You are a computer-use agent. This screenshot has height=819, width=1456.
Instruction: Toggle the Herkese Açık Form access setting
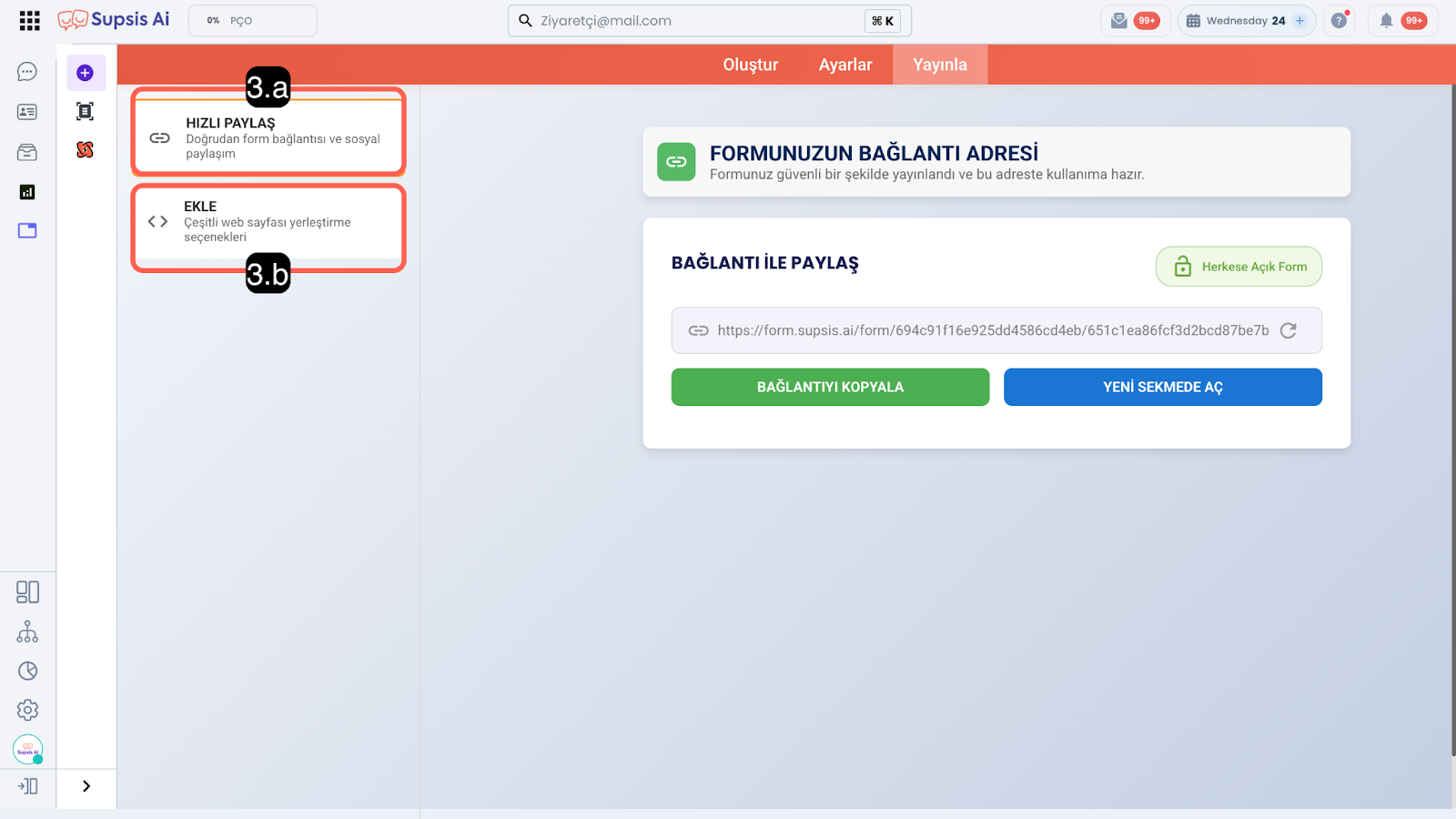pyautogui.click(x=1239, y=267)
